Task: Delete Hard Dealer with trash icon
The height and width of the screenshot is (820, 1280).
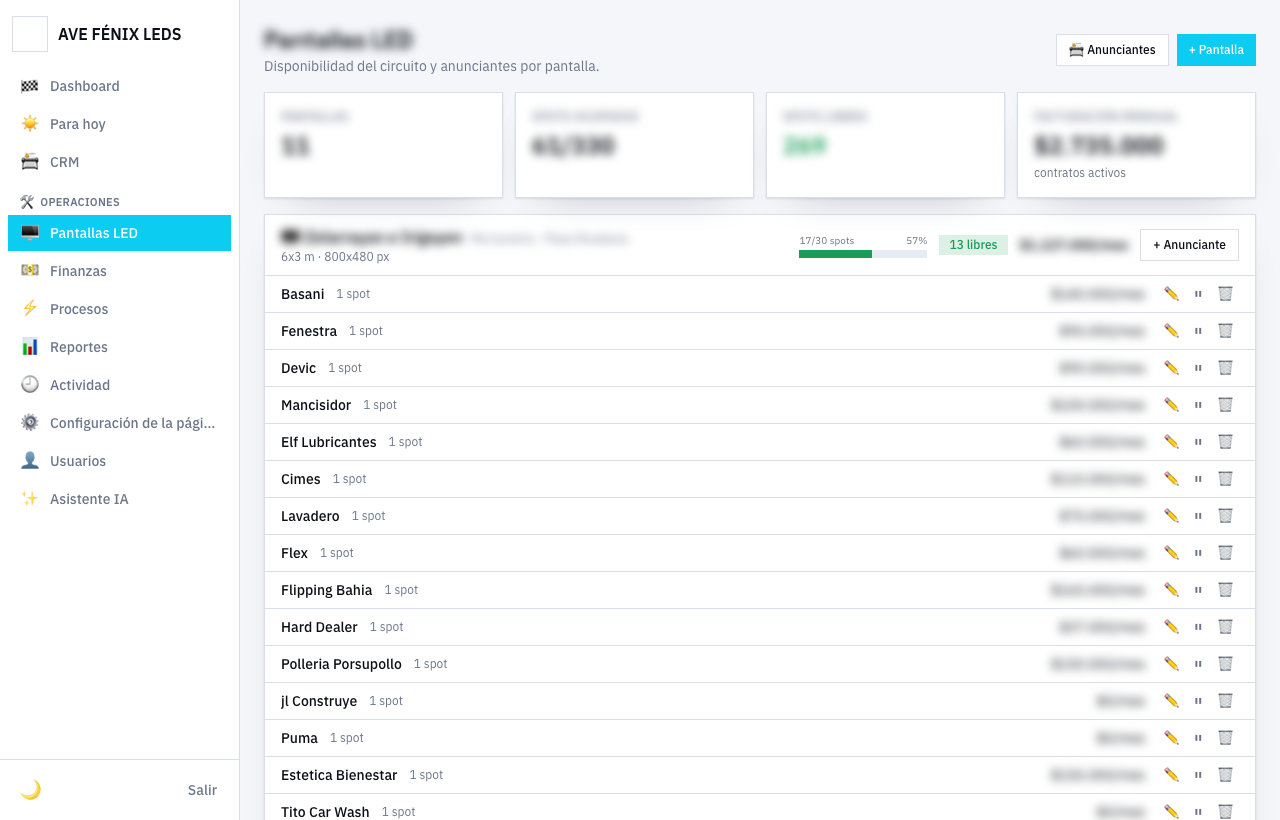Action: click(1225, 627)
